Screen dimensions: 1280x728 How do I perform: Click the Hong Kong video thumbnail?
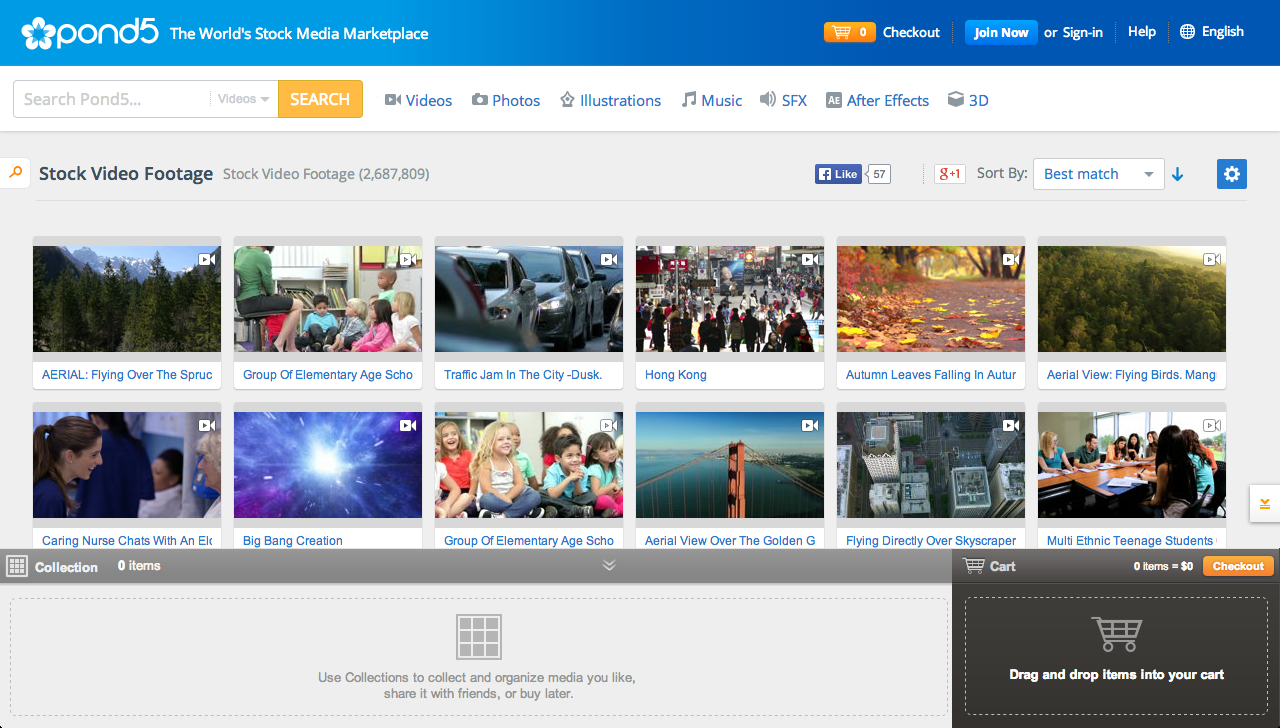click(729, 297)
